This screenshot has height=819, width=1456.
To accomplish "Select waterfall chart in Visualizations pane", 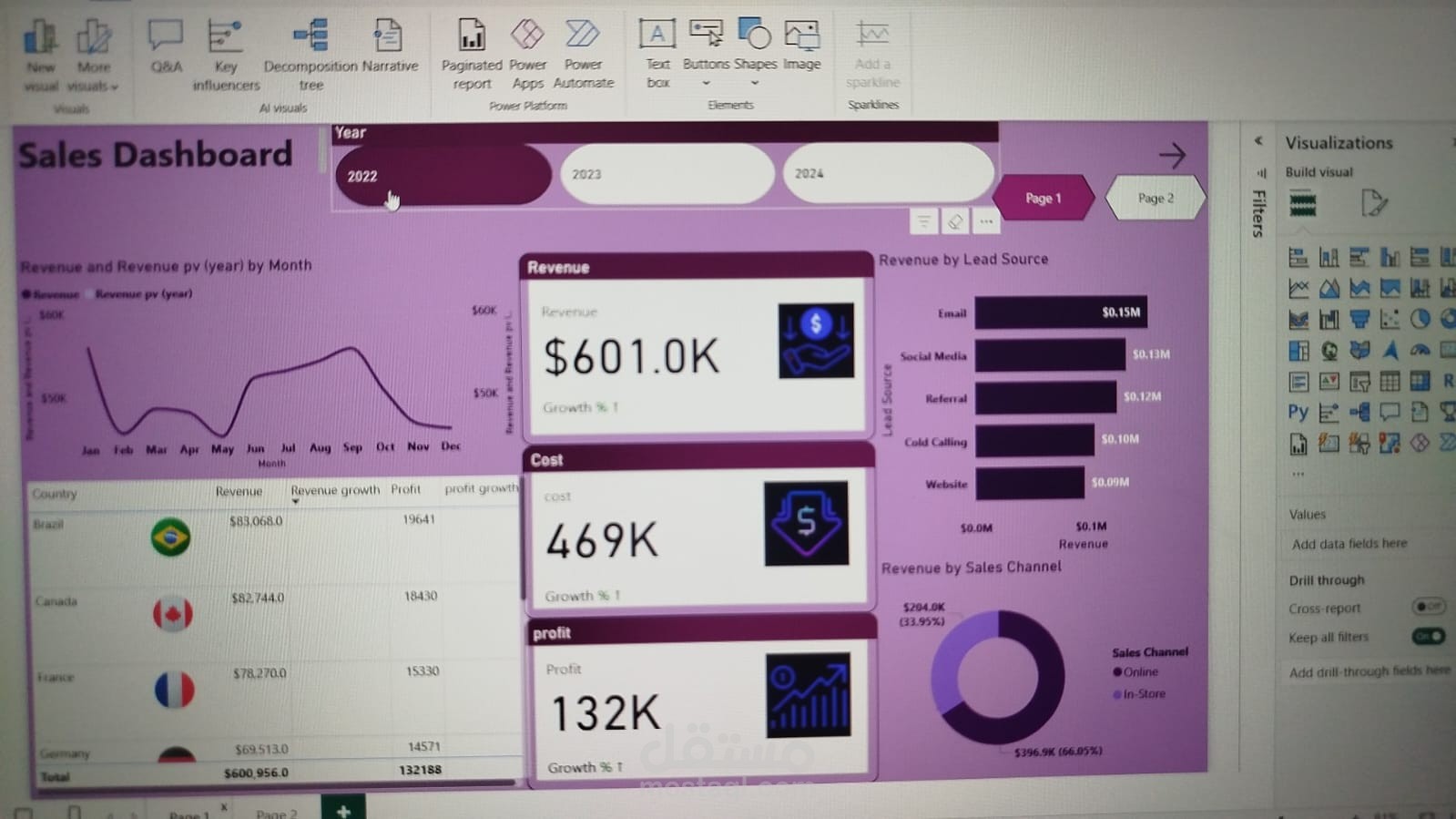I will (1329, 320).
